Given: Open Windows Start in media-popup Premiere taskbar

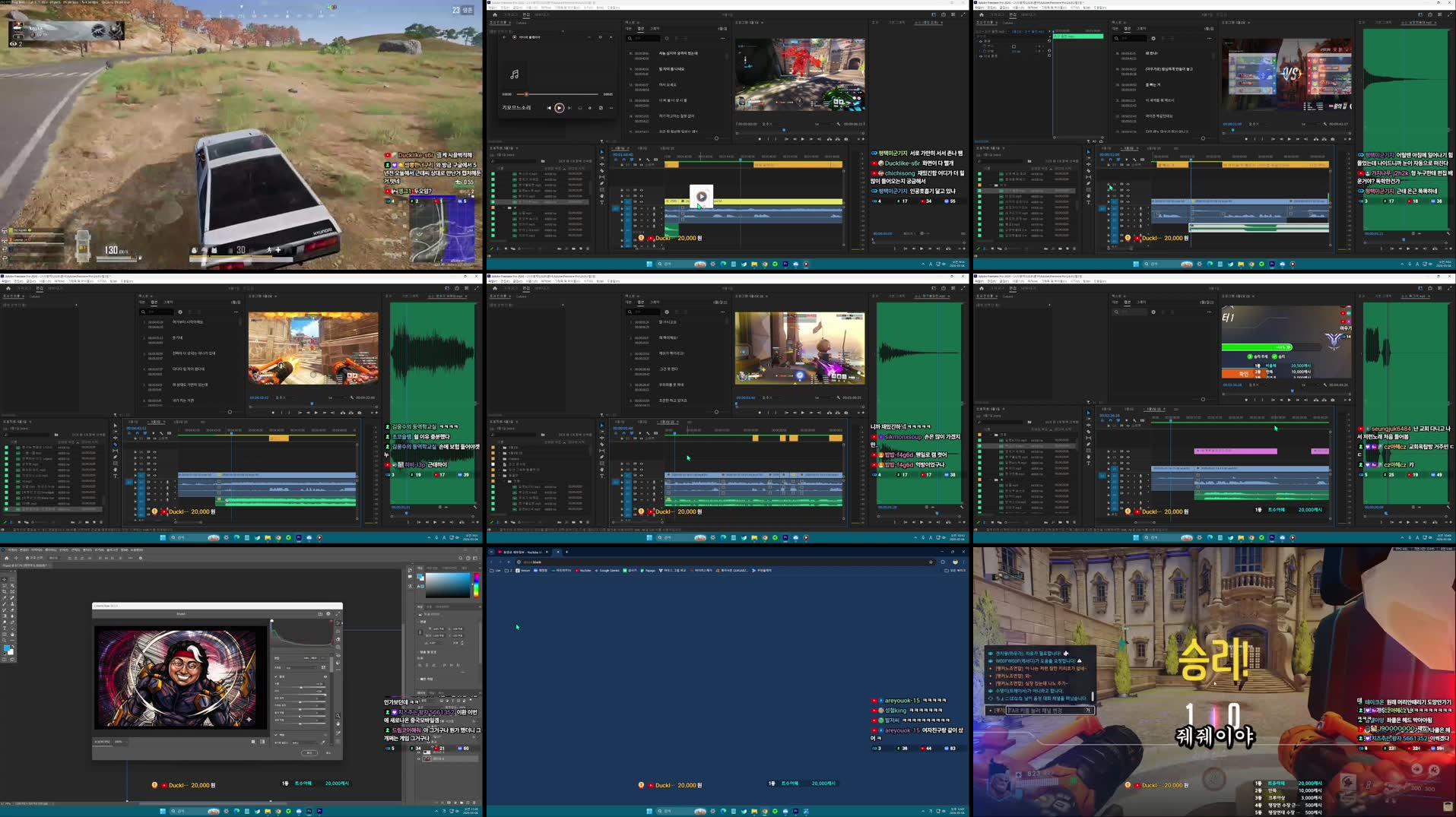Looking at the screenshot, I should click(x=649, y=264).
